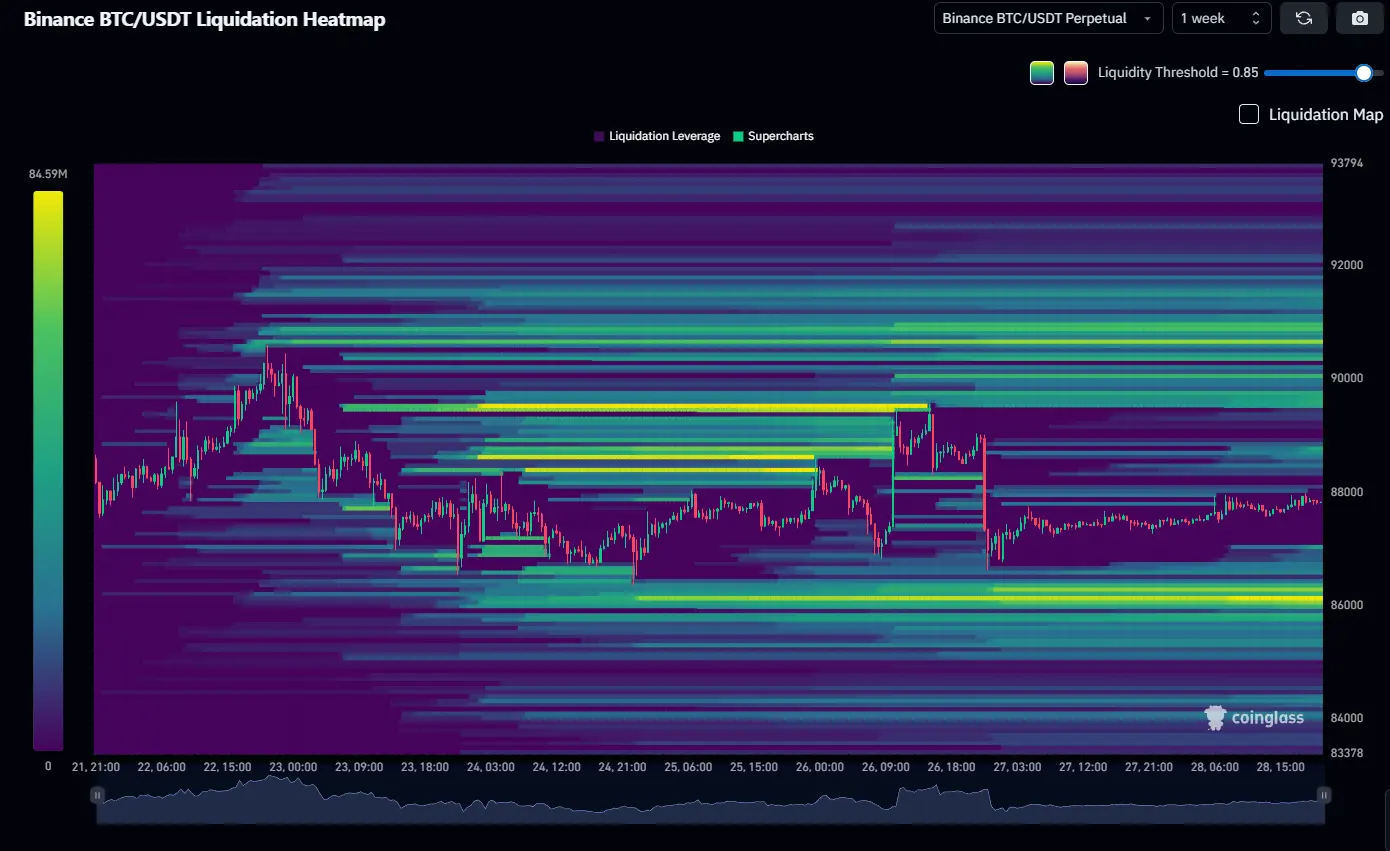Image resolution: width=1390 pixels, height=851 pixels.
Task: Take a chart screenshot with camera icon
Action: pyautogui.click(x=1359, y=18)
